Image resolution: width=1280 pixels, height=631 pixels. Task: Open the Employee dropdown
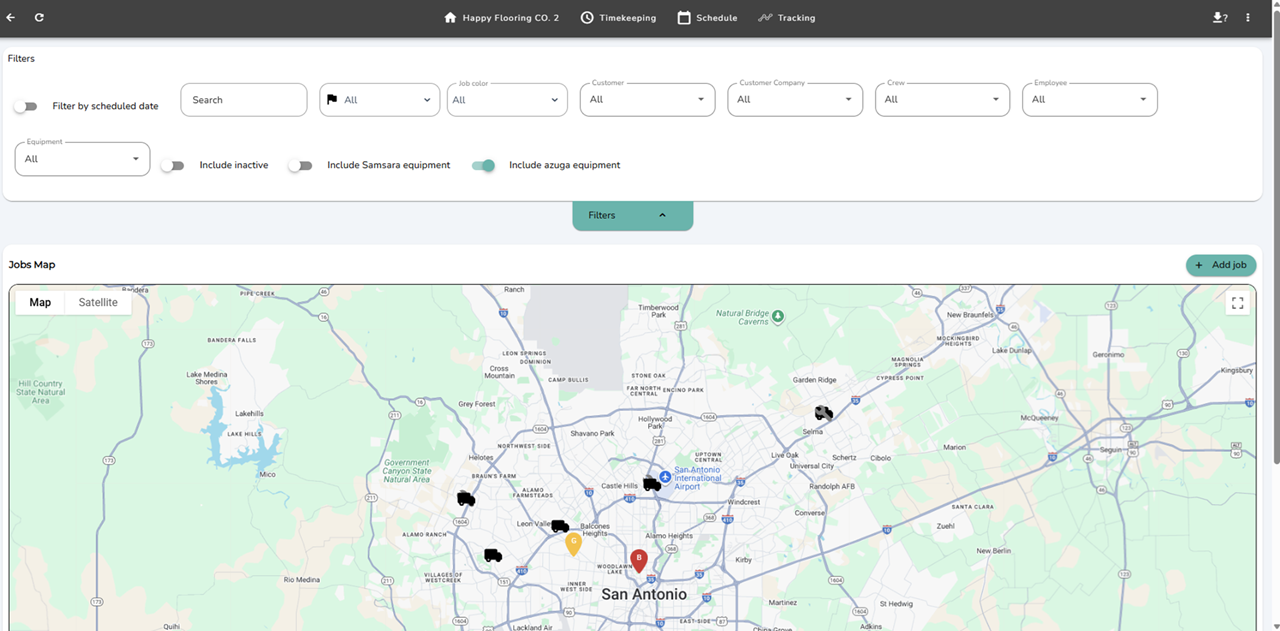coord(1090,100)
